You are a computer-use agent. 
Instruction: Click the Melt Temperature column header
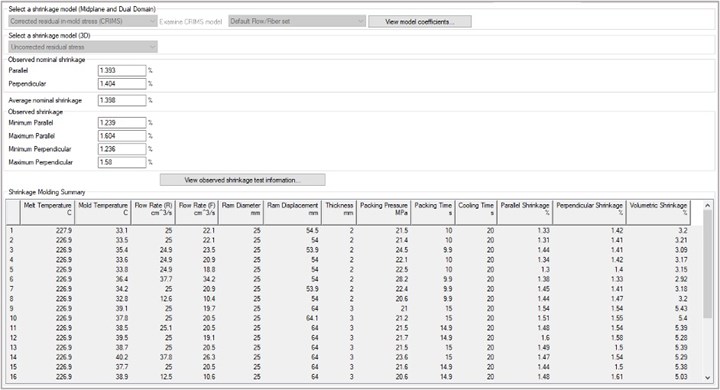tap(47, 212)
